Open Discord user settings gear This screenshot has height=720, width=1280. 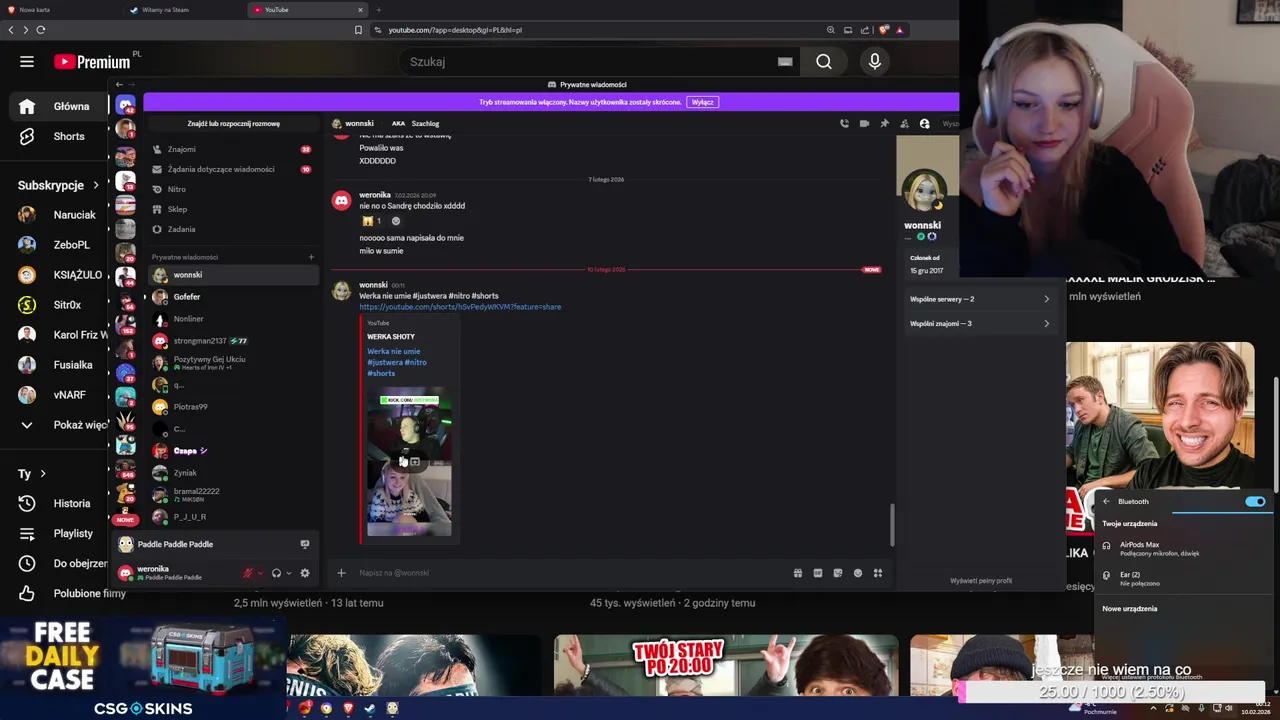(305, 573)
